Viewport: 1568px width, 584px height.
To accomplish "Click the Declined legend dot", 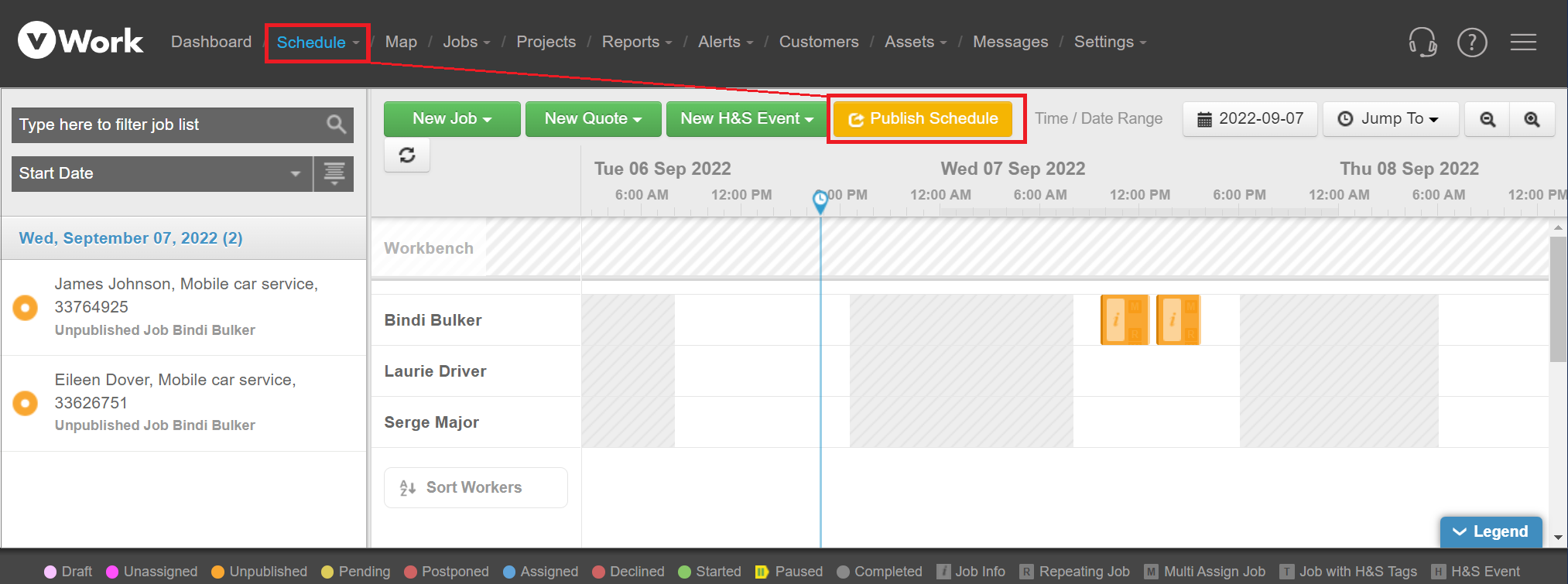I will [598, 572].
